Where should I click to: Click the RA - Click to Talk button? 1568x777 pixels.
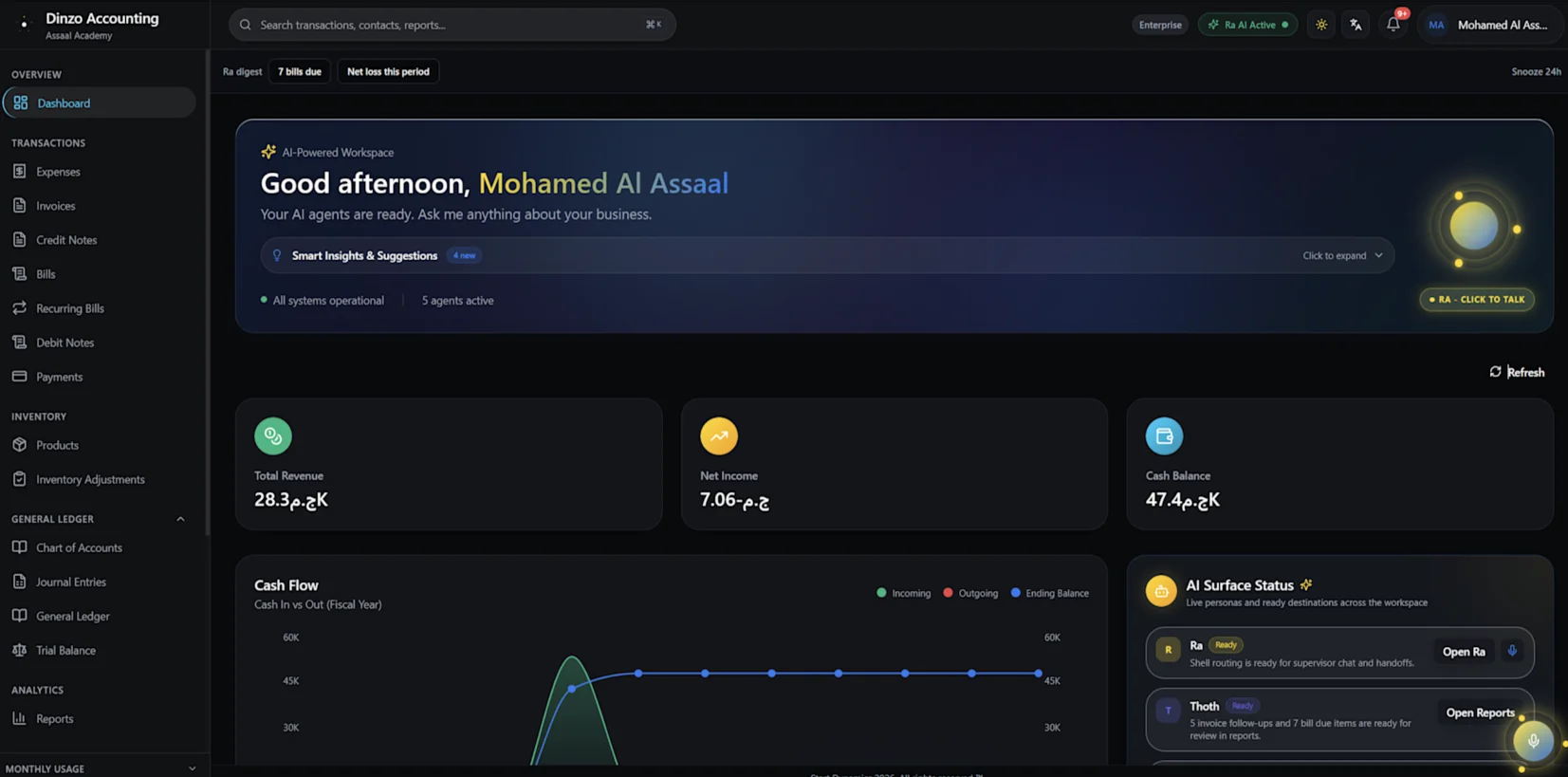pyautogui.click(x=1477, y=300)
